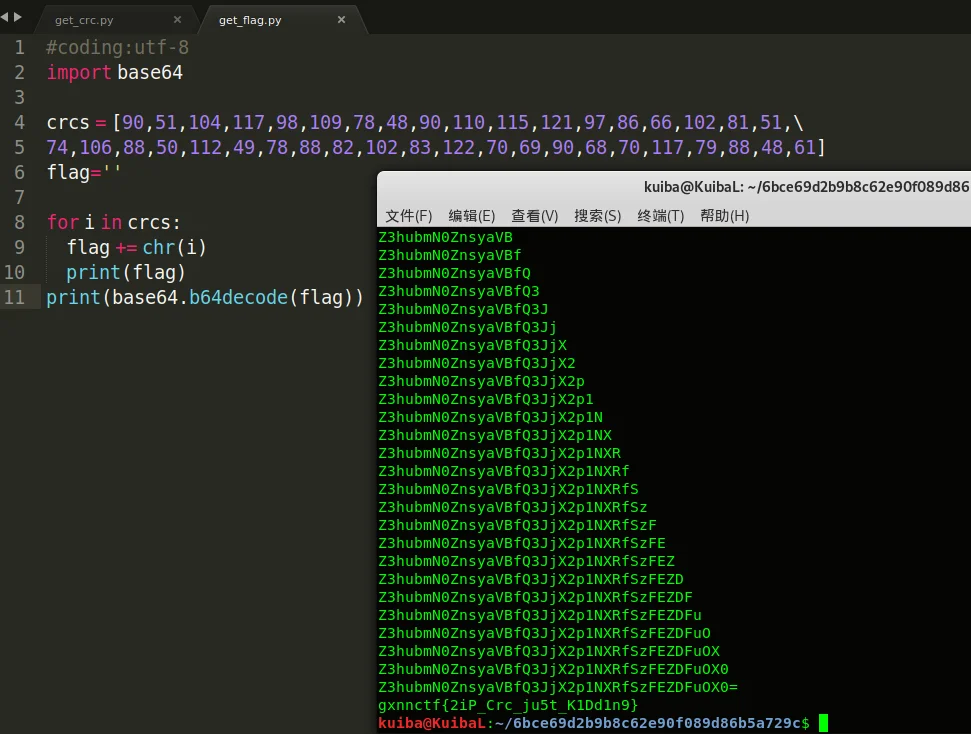The width and height of the screenshot is (971, 734).
Task: Click terminal line ending with 'FuOX0='
Action: point(558,687)
